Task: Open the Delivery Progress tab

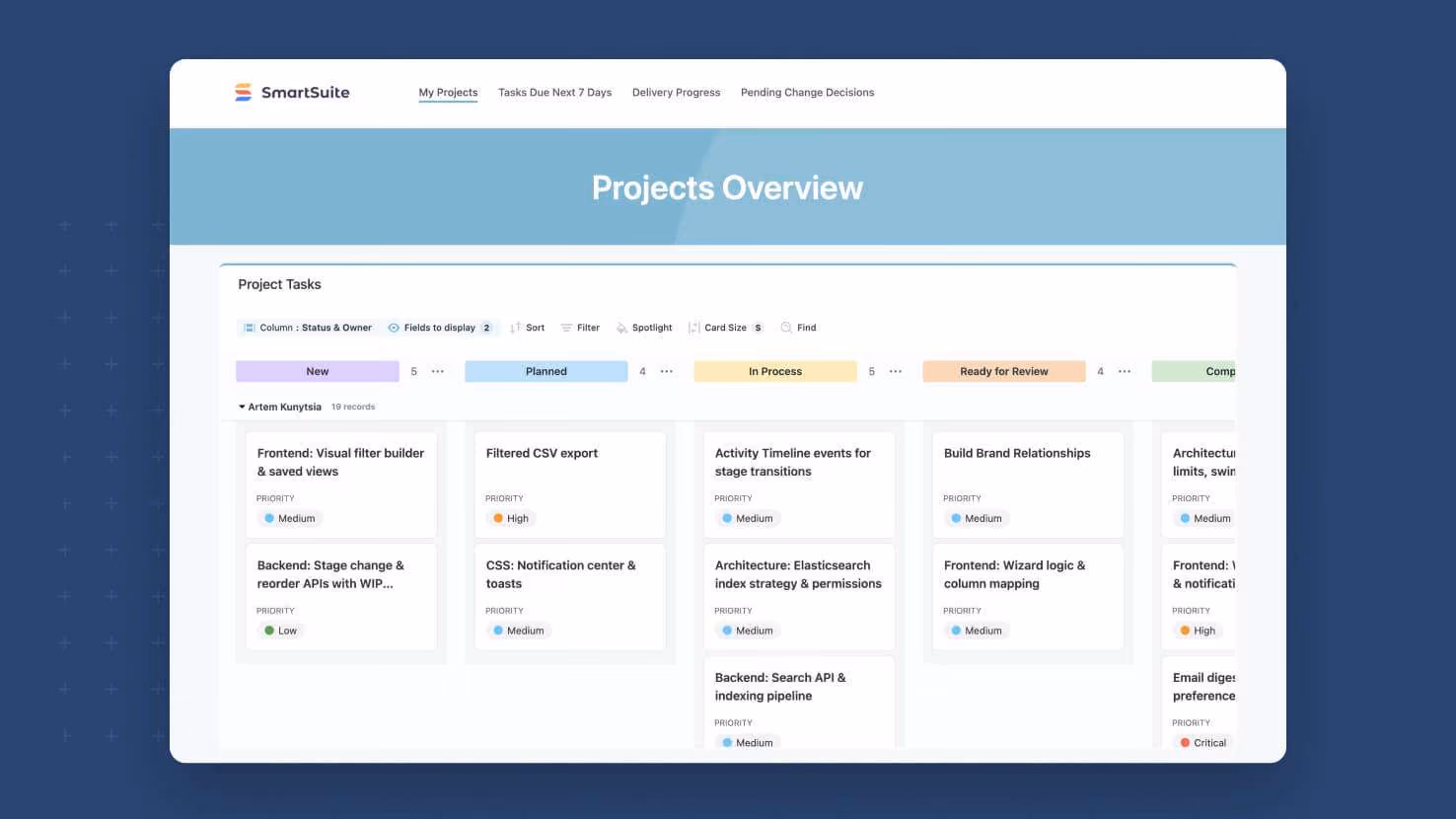Action: 676,93
